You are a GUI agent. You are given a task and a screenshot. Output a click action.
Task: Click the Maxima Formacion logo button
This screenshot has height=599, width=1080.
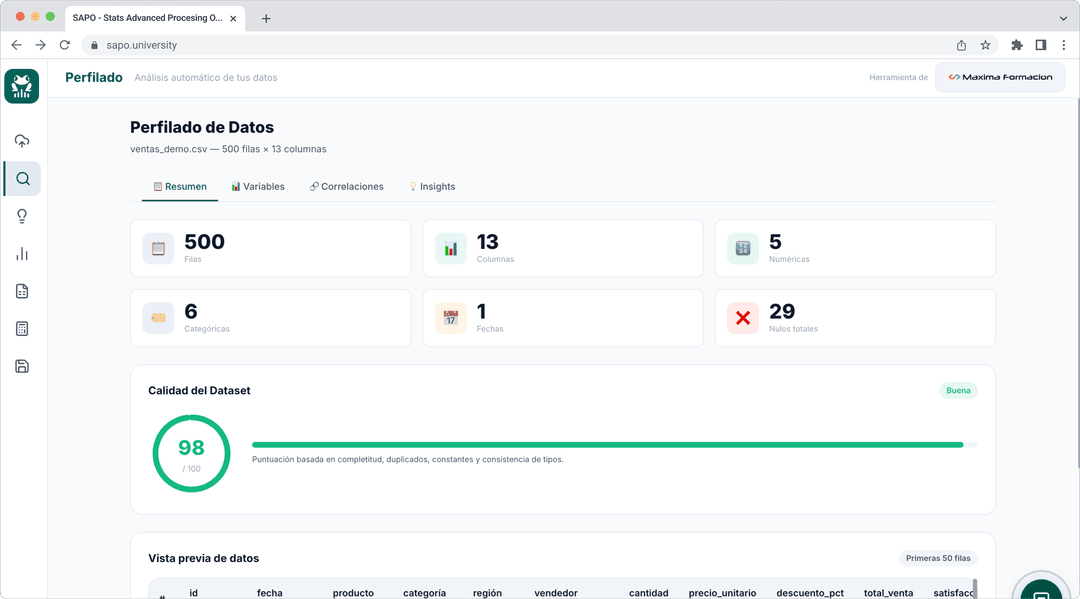pos(1000,77)
